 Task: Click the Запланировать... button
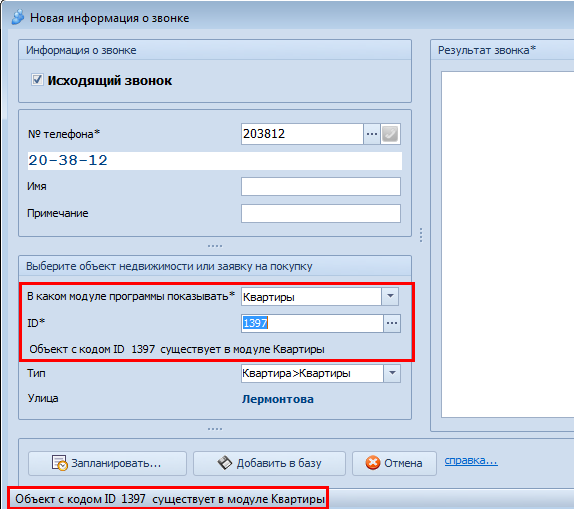point(107,463)
